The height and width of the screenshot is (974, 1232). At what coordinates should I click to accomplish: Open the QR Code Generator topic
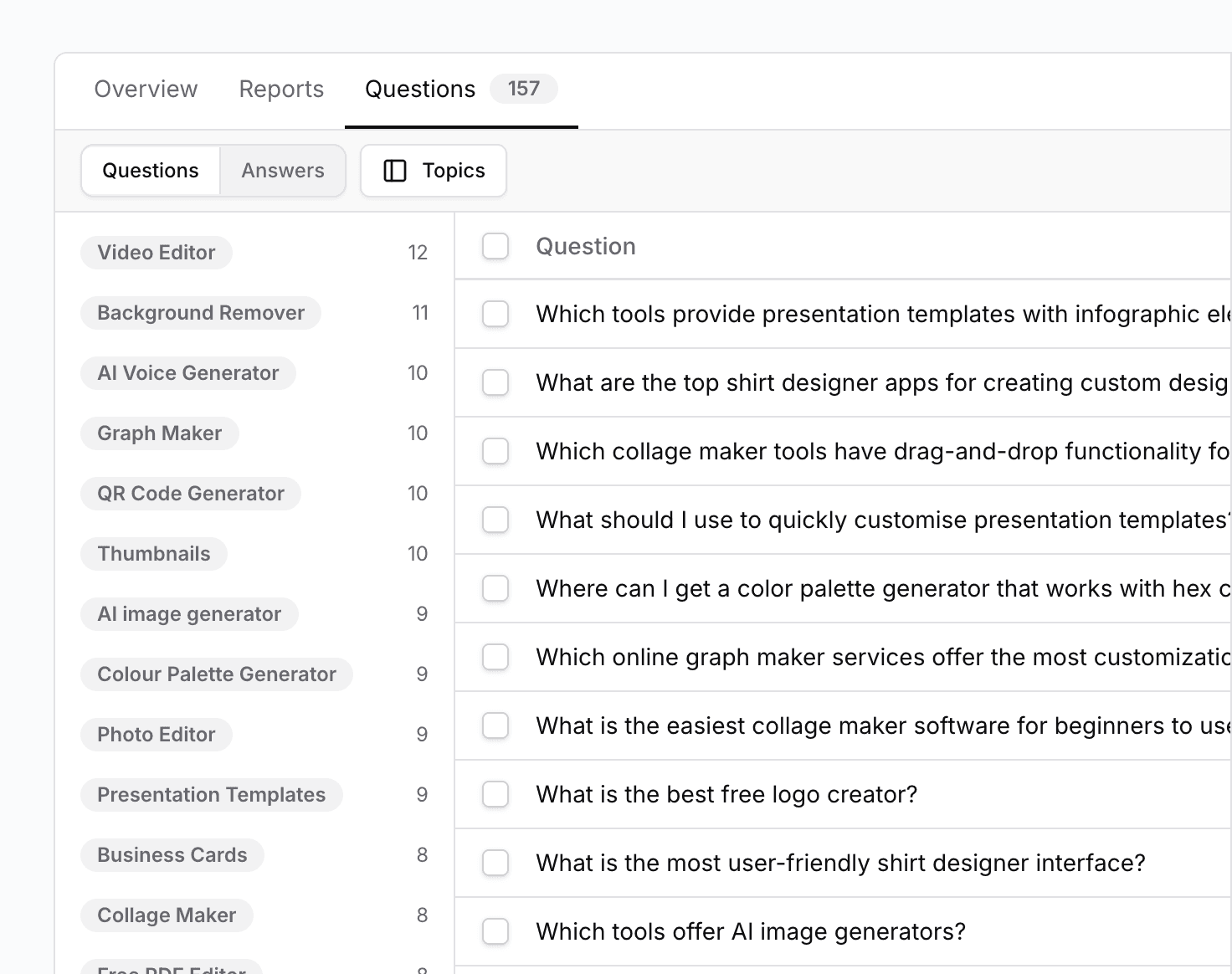pyautogui.click(x=191, y=493)
